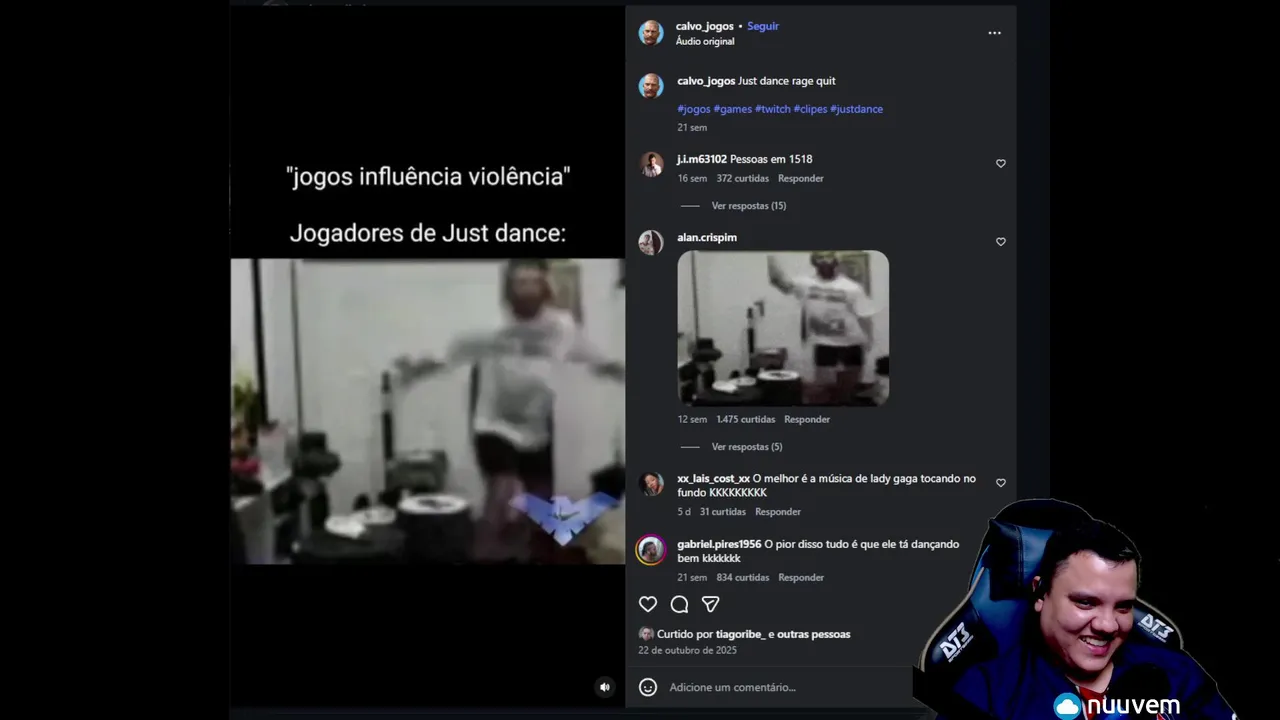Expand Ver respostas (15) under j.i.m63102
The height and width of the screenshot is (720, 1280).
(x=749, y=206)
